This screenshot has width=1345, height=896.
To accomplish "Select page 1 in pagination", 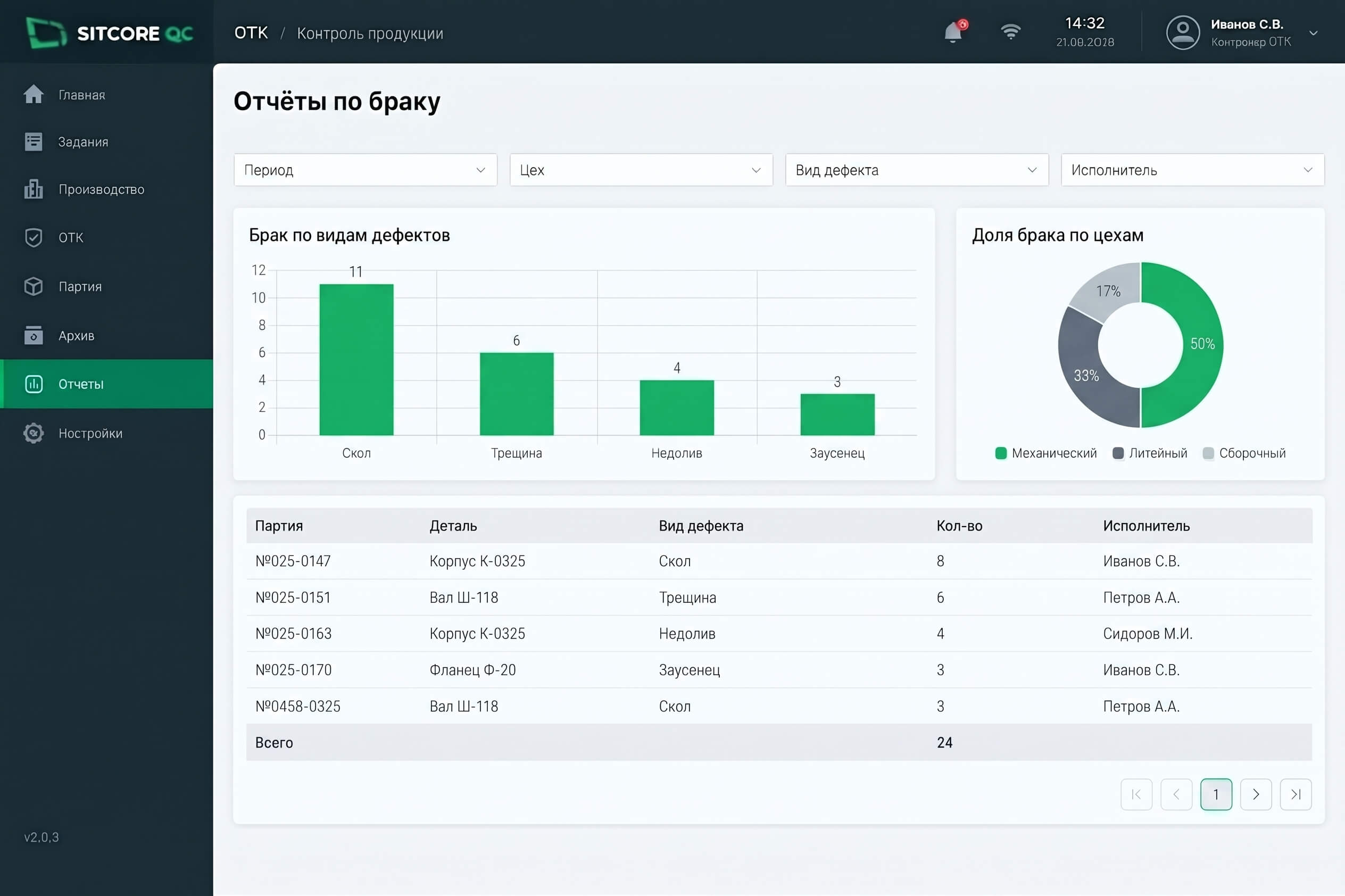I will pyautogui.click(x=1216, y=794).
